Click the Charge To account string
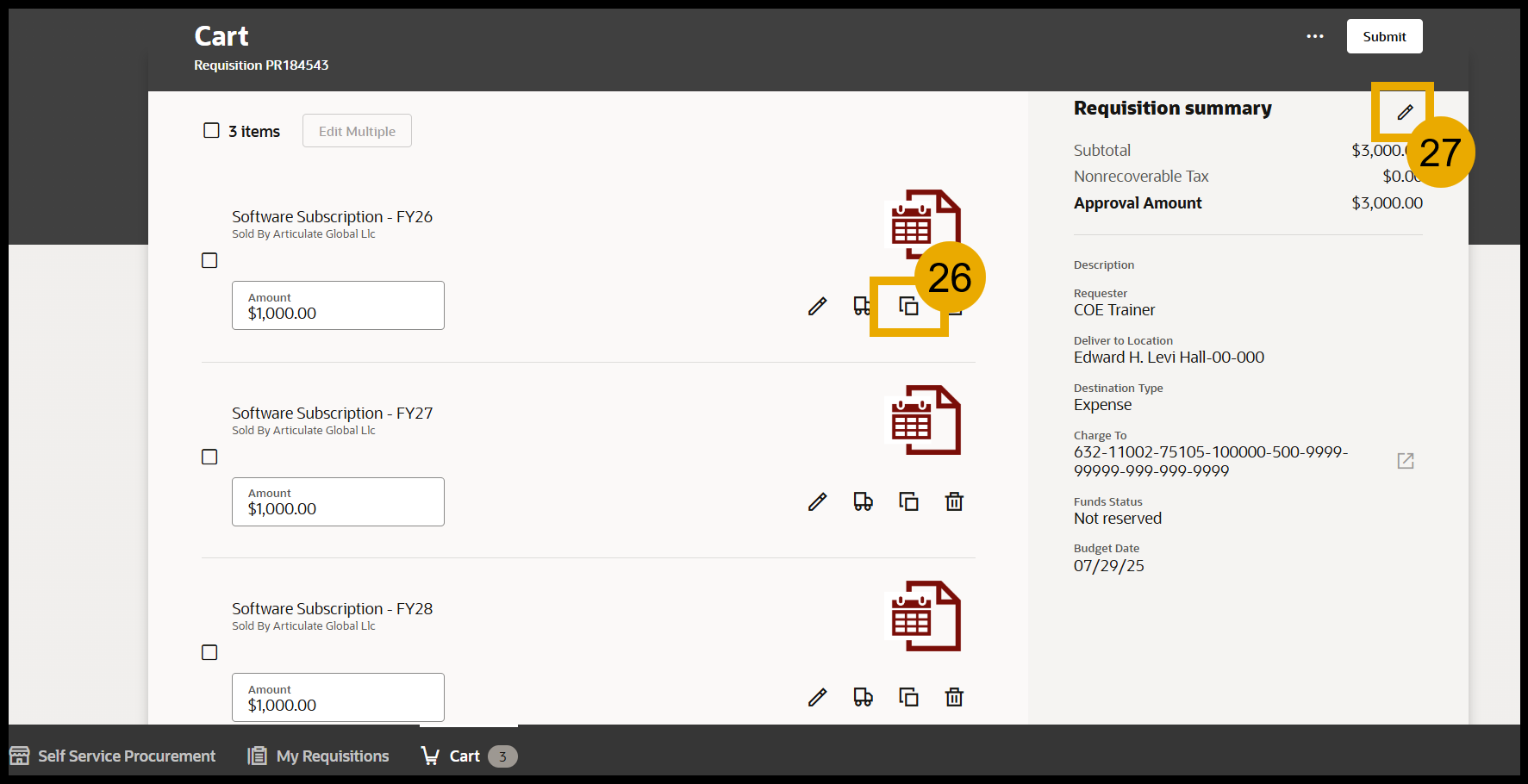 1211,461
